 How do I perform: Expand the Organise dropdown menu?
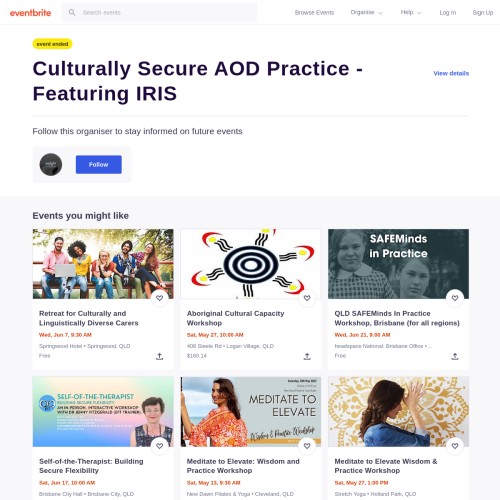366,12
